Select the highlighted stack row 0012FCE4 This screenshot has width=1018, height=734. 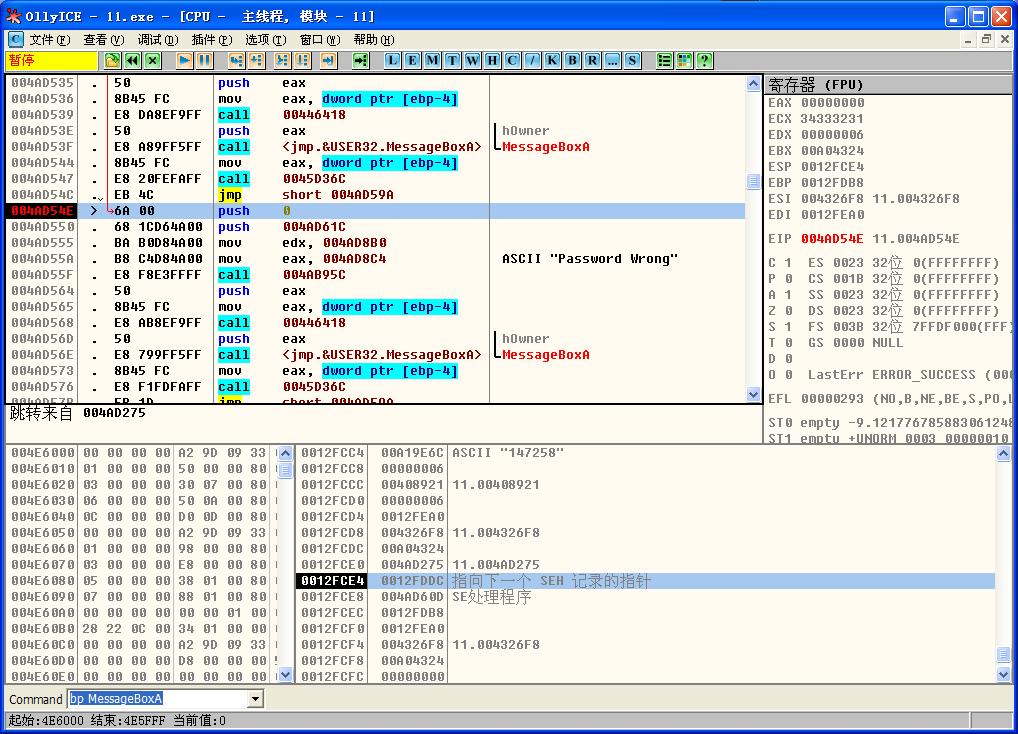645,581
